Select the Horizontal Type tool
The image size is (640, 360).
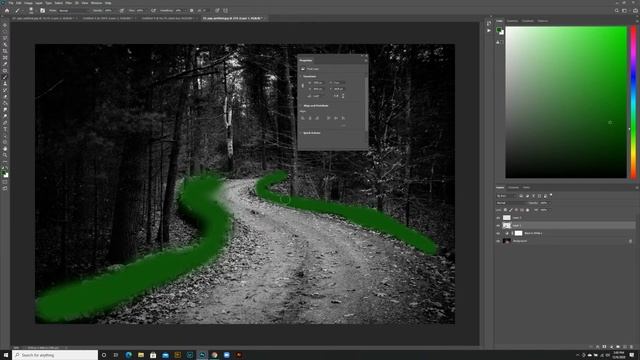pos(5,129)
